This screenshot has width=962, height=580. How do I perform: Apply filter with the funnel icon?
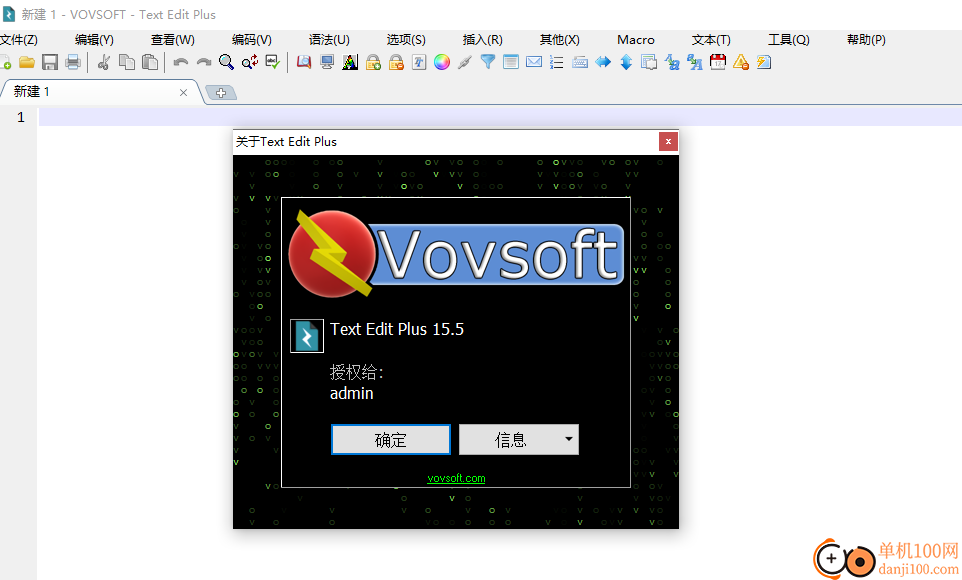click(488, 63)
